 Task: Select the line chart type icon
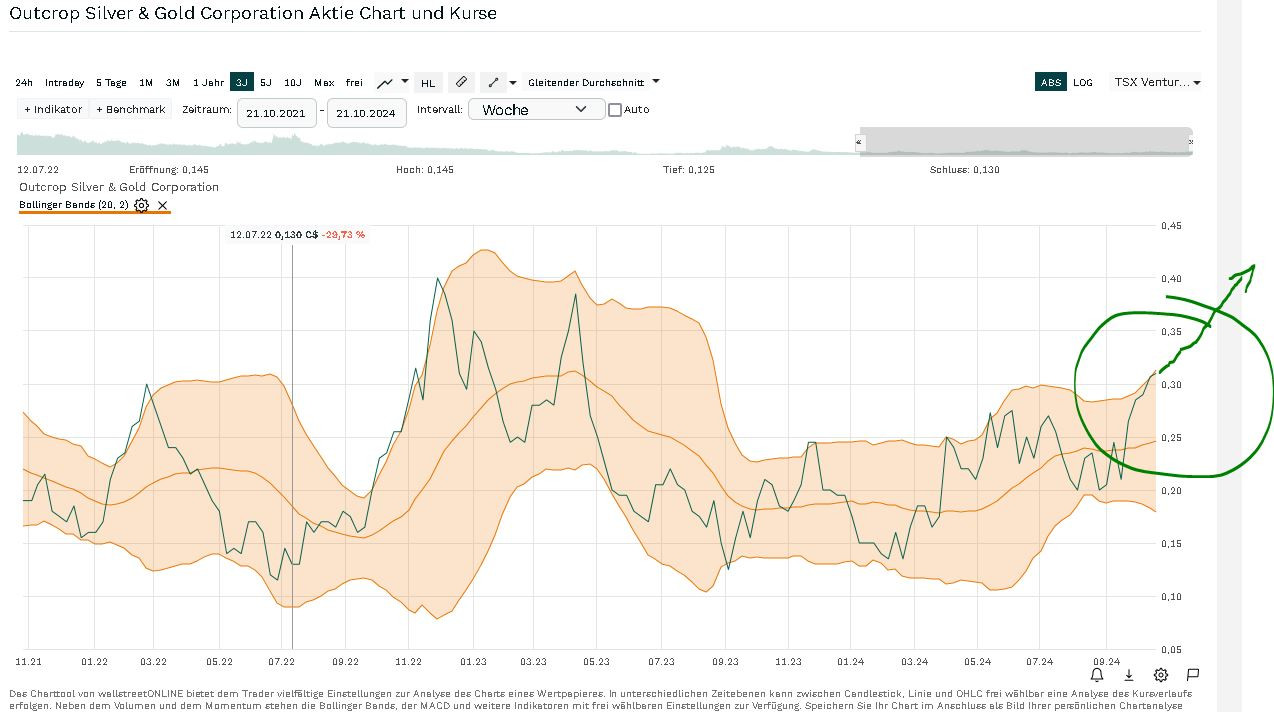pos(384,83)
